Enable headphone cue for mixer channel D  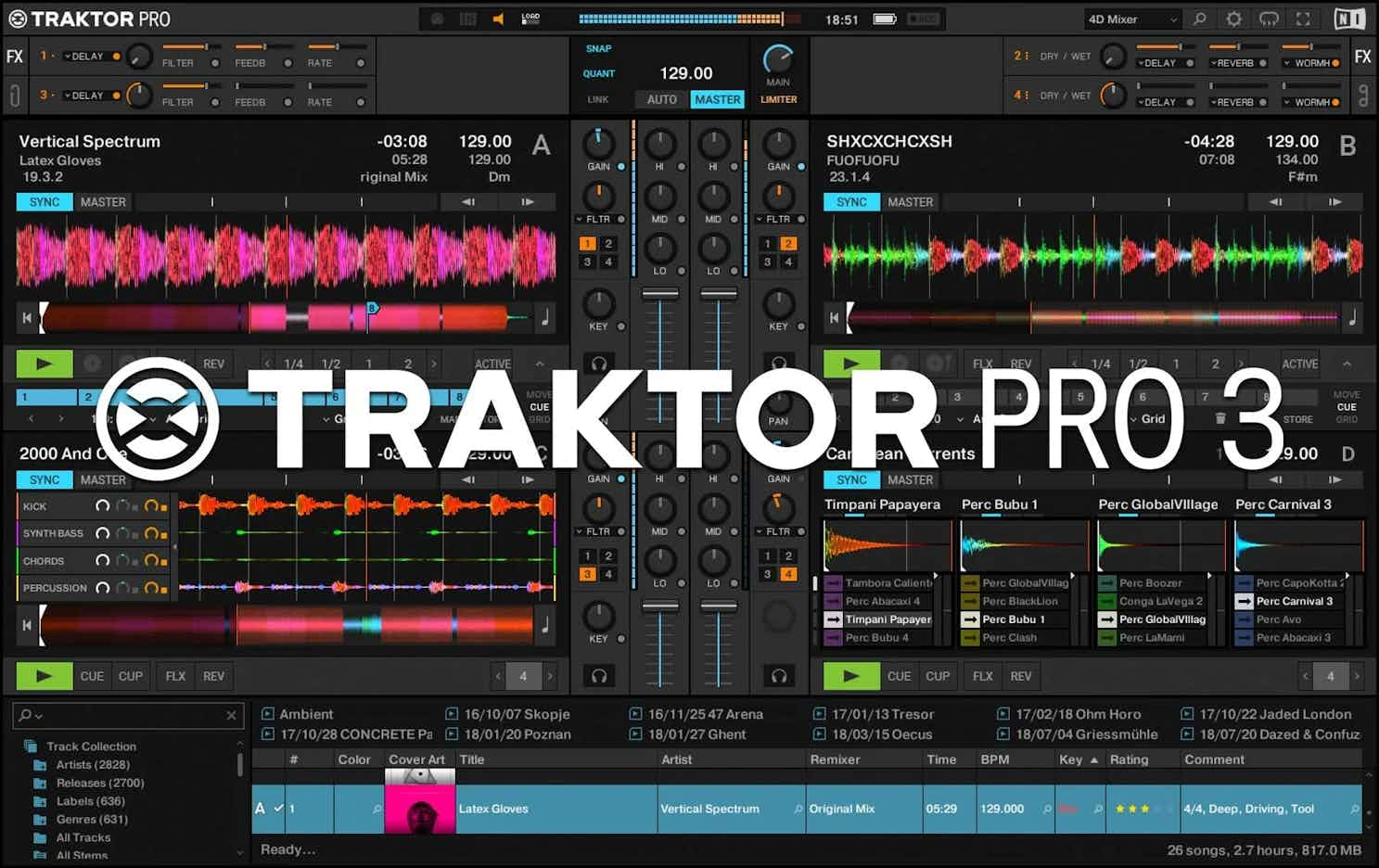pos(779,676)
